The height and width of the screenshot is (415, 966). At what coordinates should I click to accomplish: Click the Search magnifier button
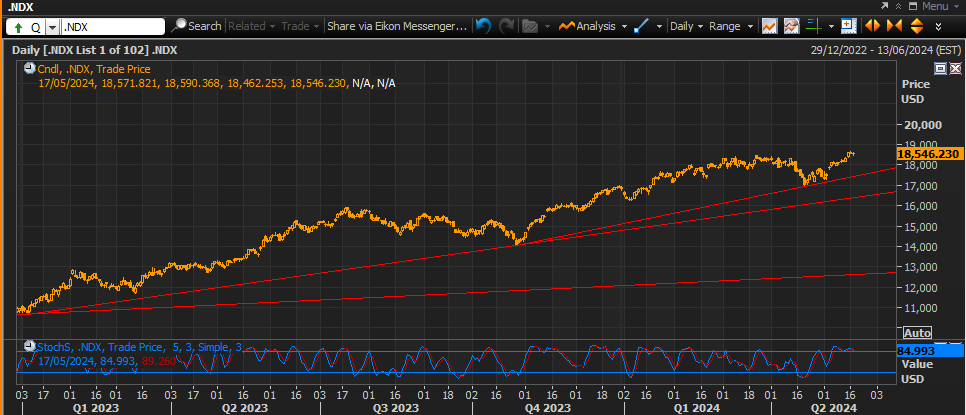pos(196,26)
